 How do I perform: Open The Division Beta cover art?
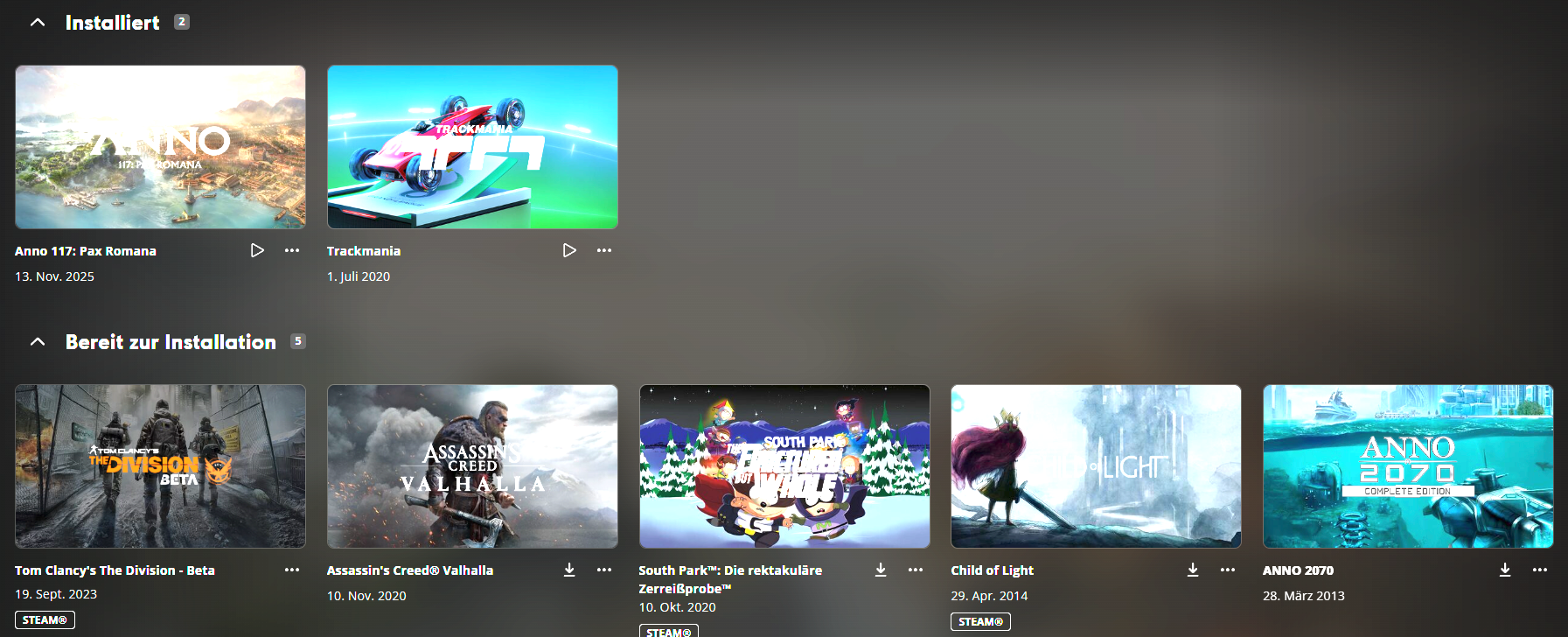click(x=160, y=466)
